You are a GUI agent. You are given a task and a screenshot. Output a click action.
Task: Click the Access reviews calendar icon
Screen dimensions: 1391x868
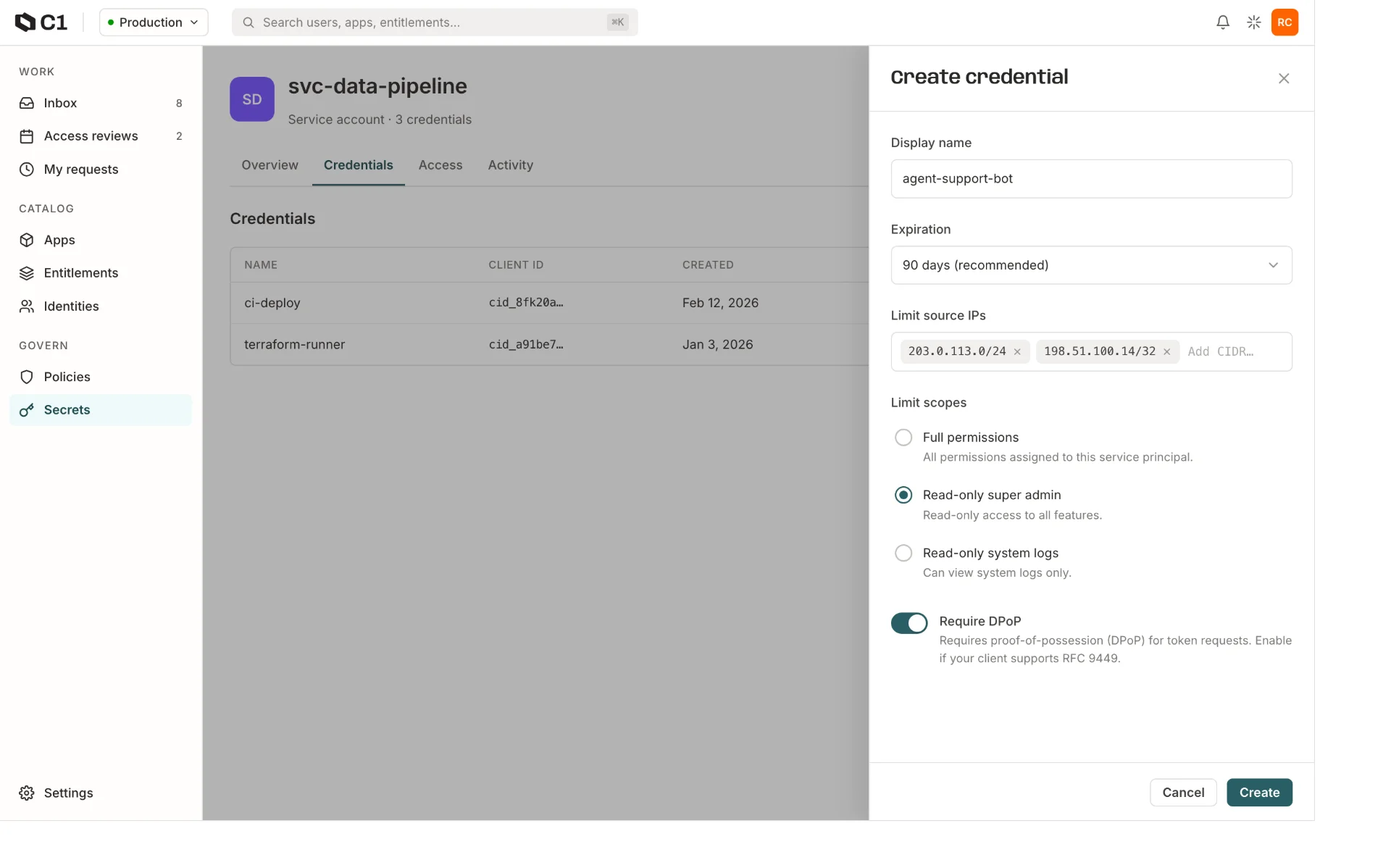click(27, 136)
